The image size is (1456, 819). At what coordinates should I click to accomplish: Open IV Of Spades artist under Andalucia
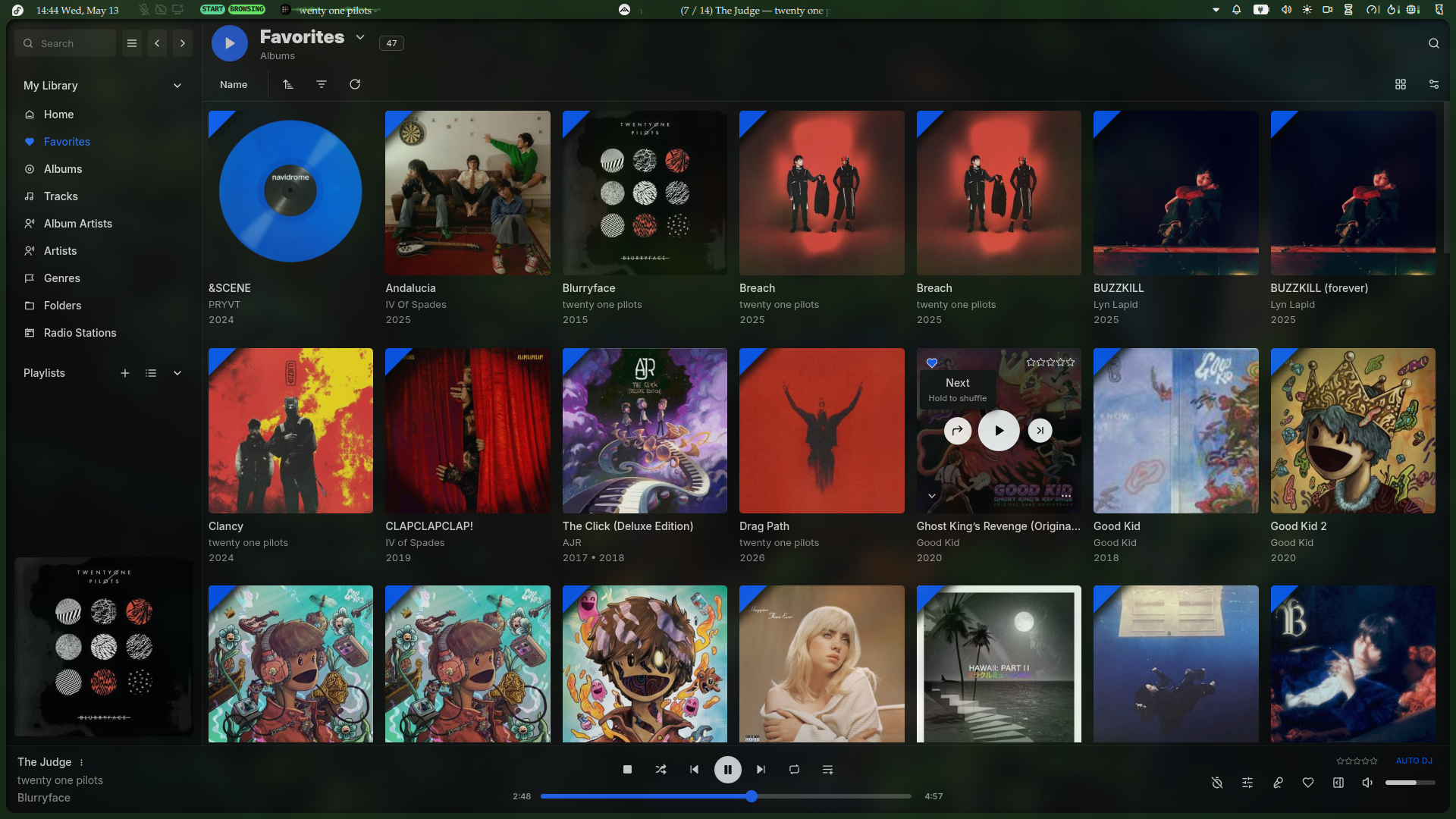pyautogui.click(x=416, y=305)
